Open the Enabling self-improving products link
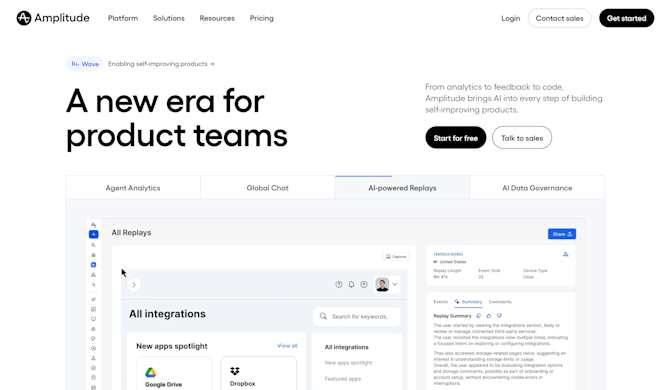Viewport: 672px width, 390px height. pyautogui.click(x=161, y=64)
